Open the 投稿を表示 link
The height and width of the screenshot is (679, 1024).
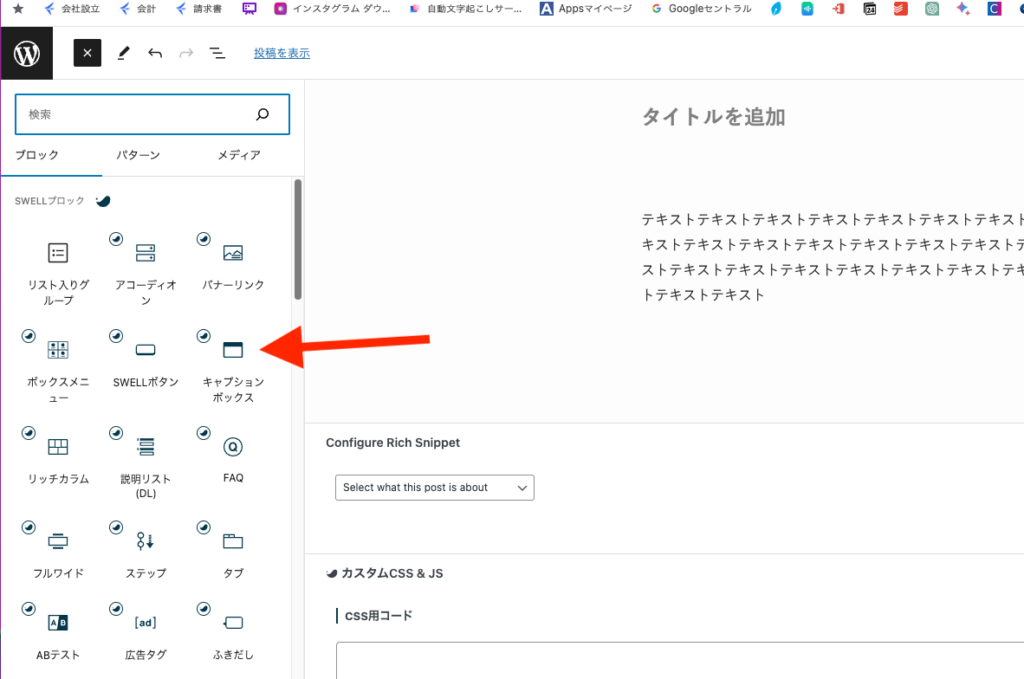pyautogui.click(x=281, y=53)
